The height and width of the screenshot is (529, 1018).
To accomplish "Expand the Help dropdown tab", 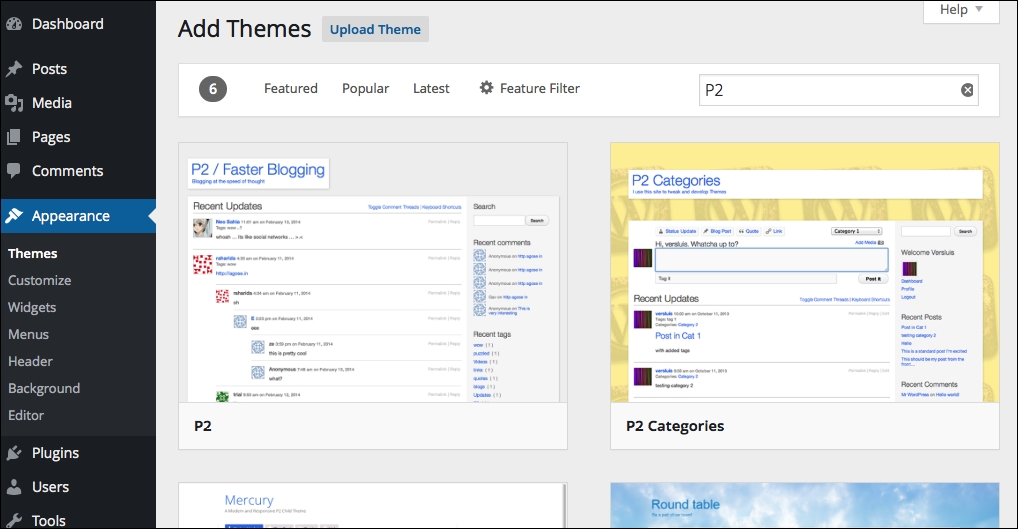I will pos(961,10).
